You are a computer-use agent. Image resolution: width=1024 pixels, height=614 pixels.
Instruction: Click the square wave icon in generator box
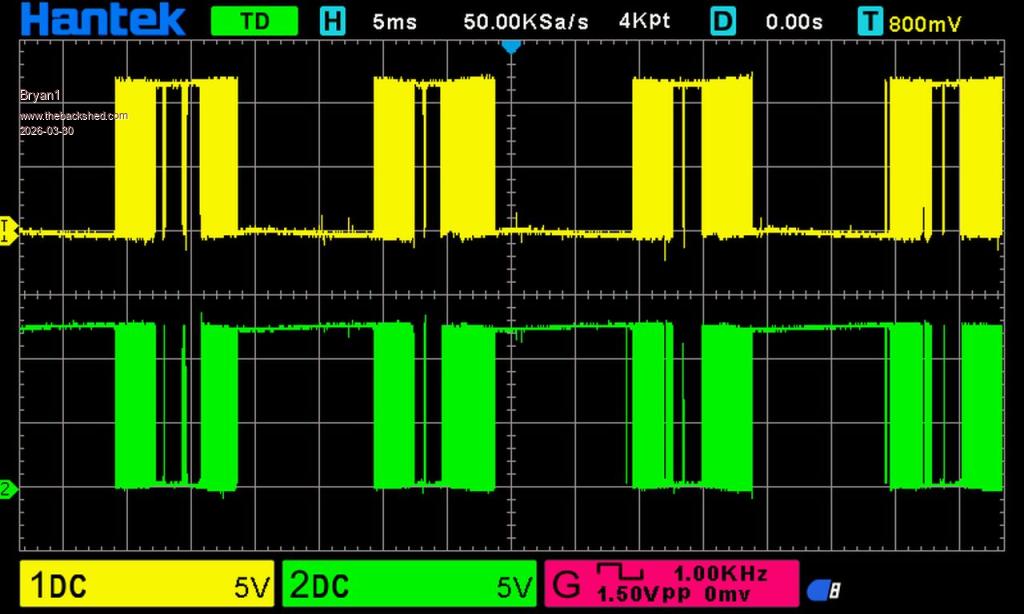point(616,573)
